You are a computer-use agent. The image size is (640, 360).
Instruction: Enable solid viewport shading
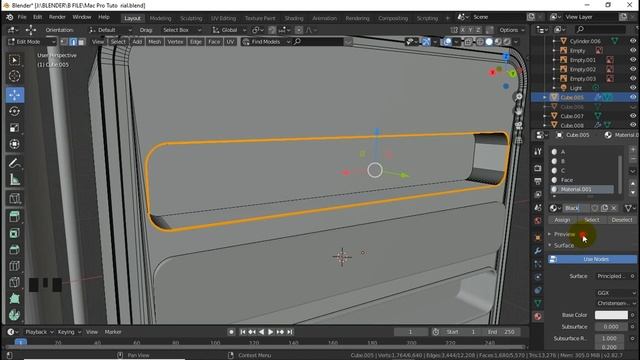[489, 42]
